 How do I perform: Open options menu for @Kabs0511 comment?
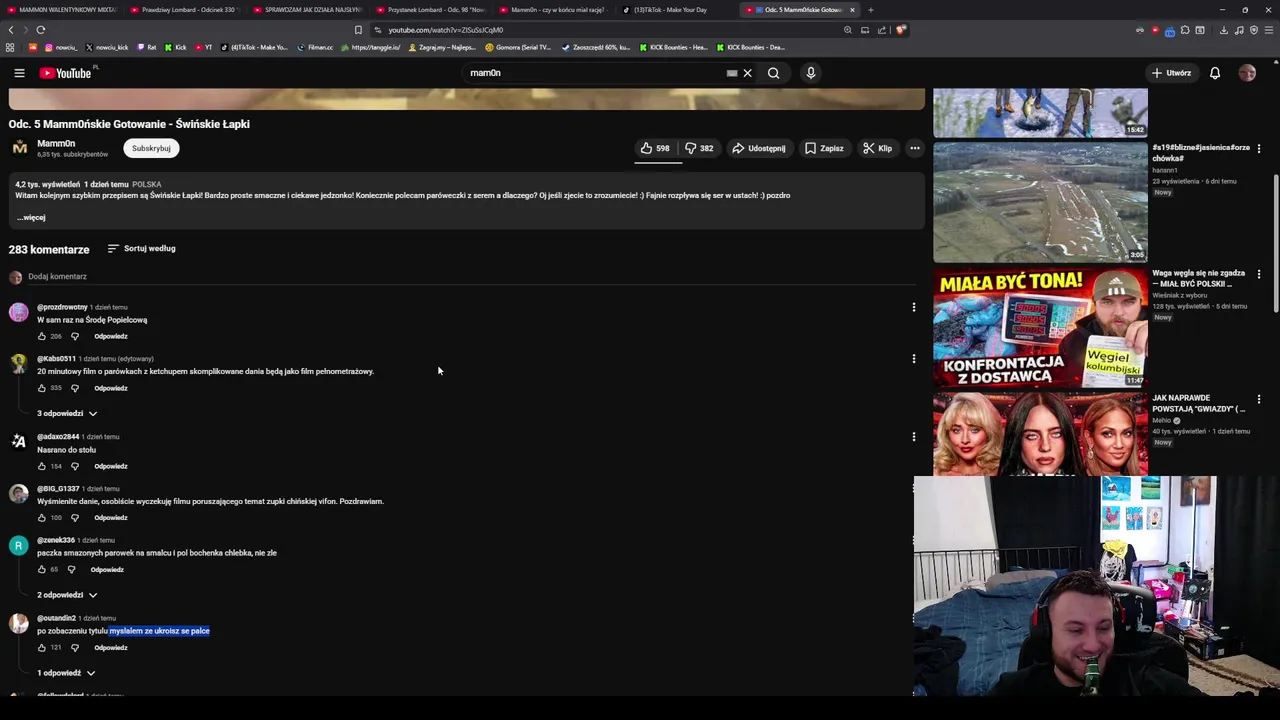913,359
